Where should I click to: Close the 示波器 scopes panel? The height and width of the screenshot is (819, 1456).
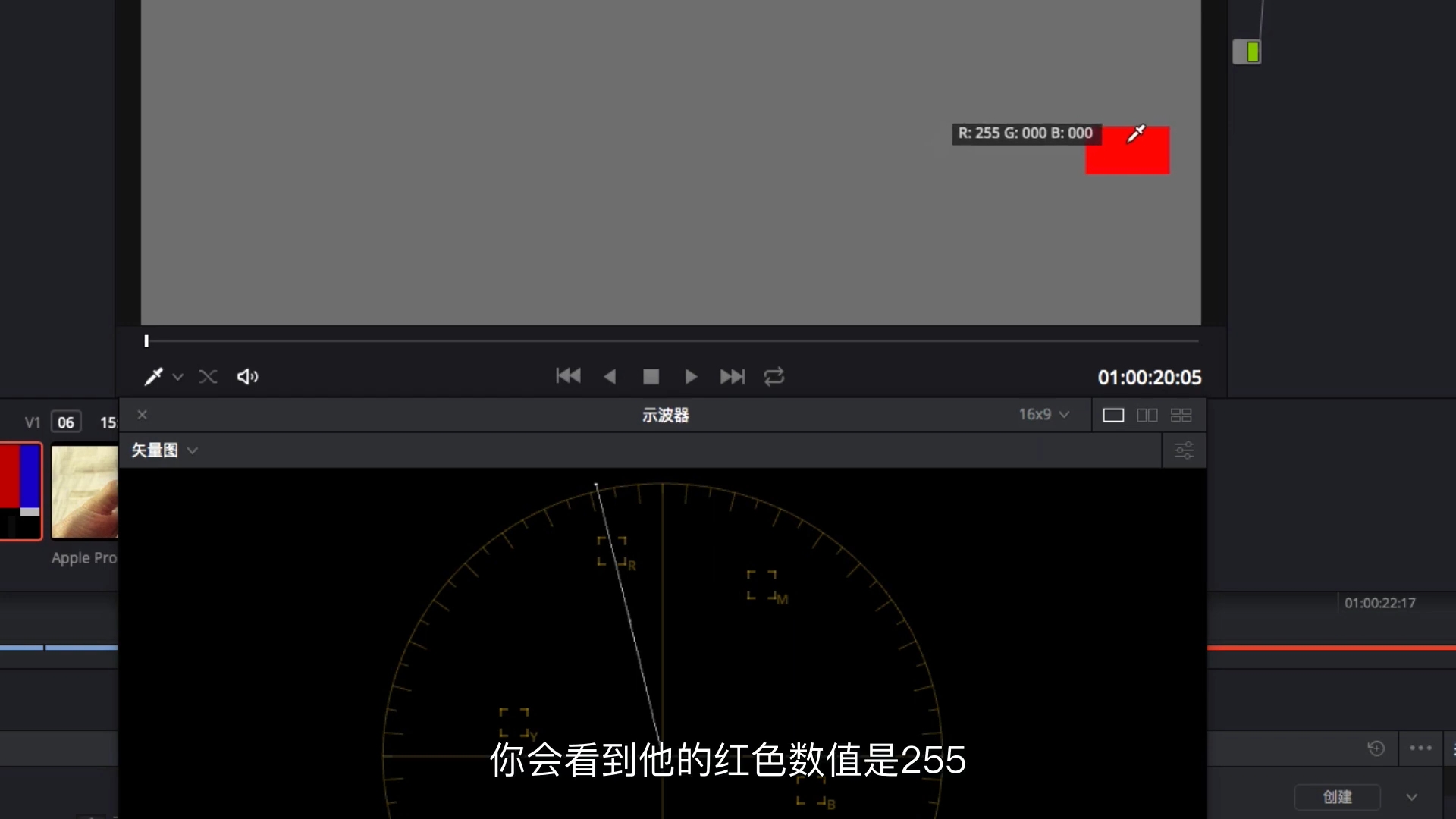(142, 415)
